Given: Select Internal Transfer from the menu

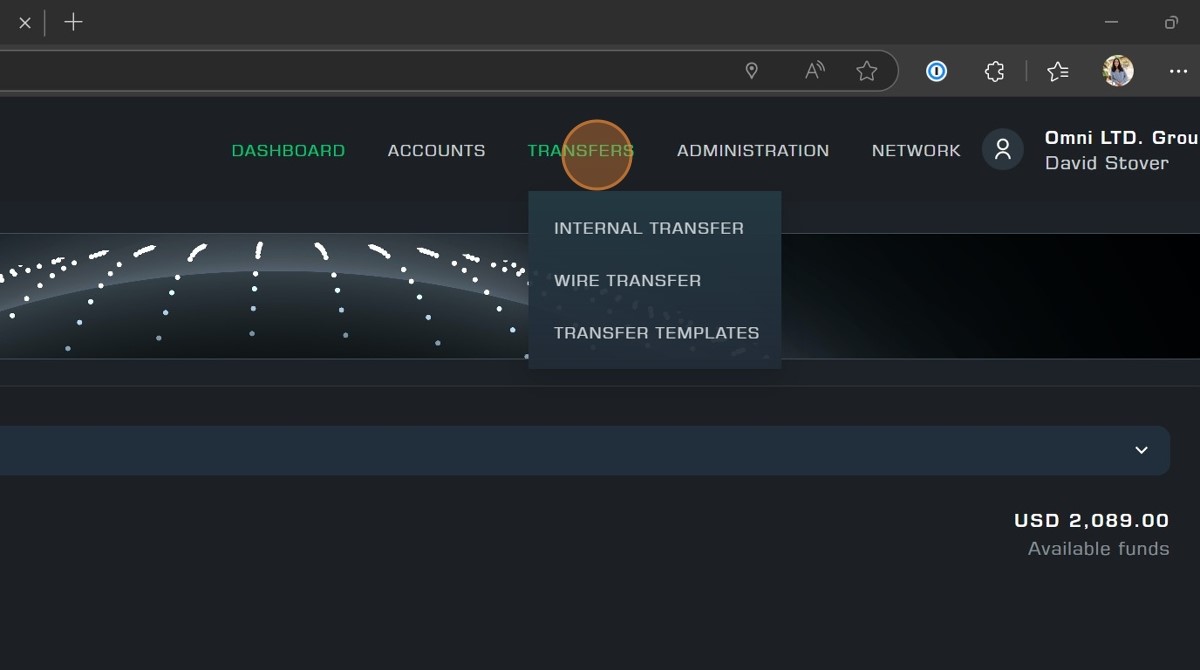Looking at the screenshot, I should click(x=648, y=228).
